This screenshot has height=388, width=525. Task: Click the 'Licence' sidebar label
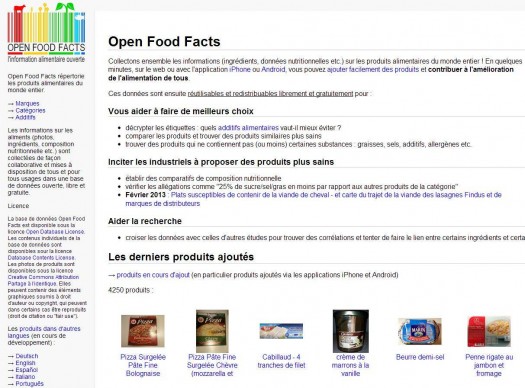tap(18, 206)
